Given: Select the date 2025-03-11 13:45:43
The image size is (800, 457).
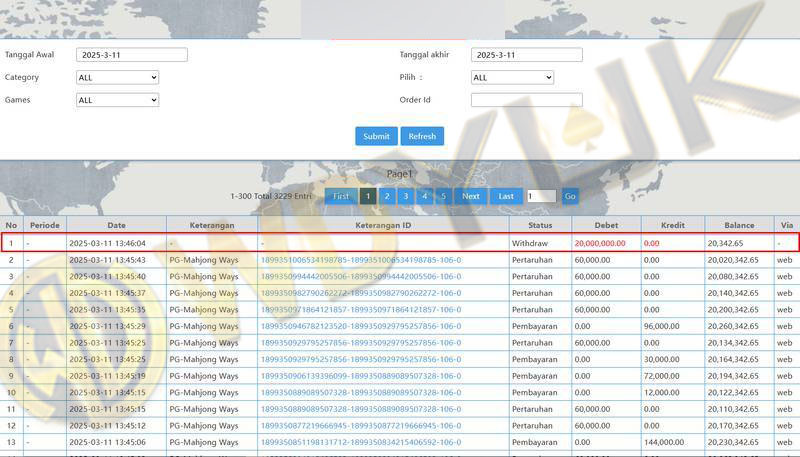Looking at the screenshot, I should pos(107,260).
